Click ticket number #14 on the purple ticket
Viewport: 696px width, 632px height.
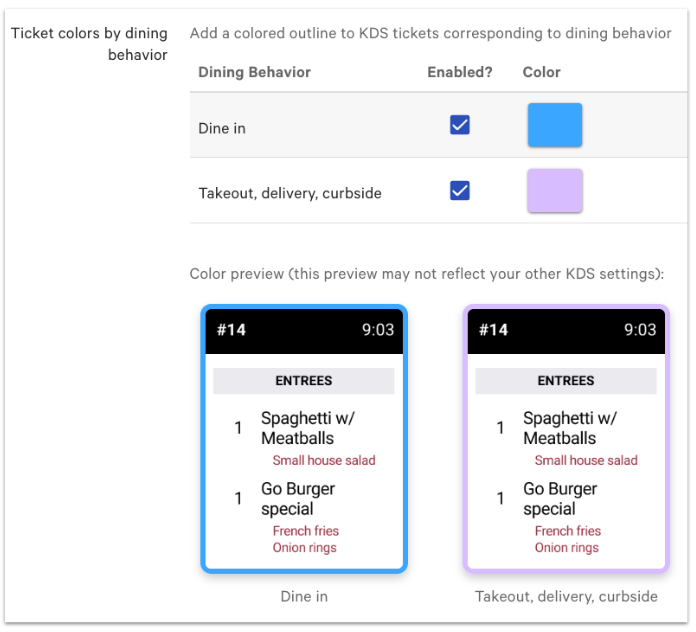point(493,330)
